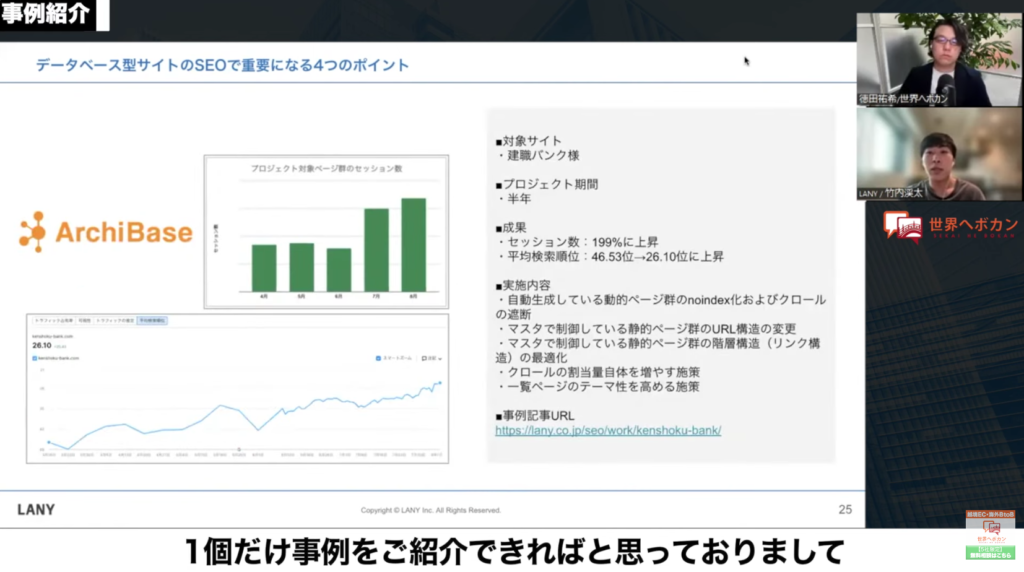1024x572 pixels.
Task: Click the tallest green bar in session chart
Action: point(413,245)
